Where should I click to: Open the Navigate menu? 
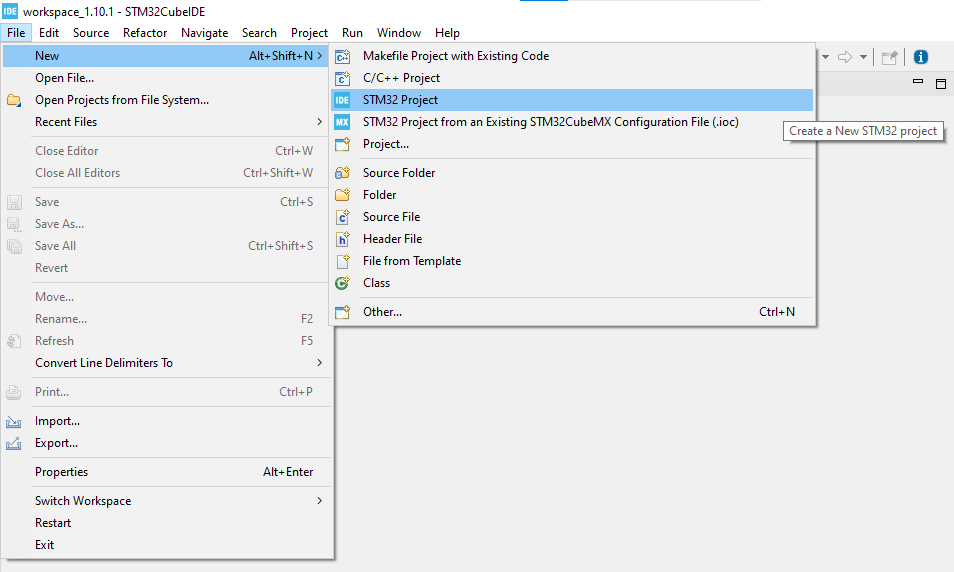[204, 33]
